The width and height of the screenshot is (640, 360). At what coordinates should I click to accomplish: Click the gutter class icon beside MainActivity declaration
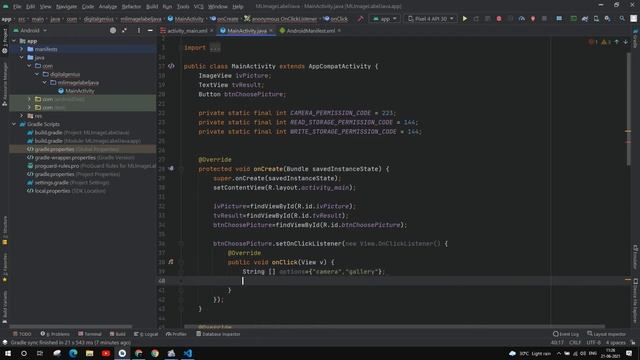(x=171, y=66)
